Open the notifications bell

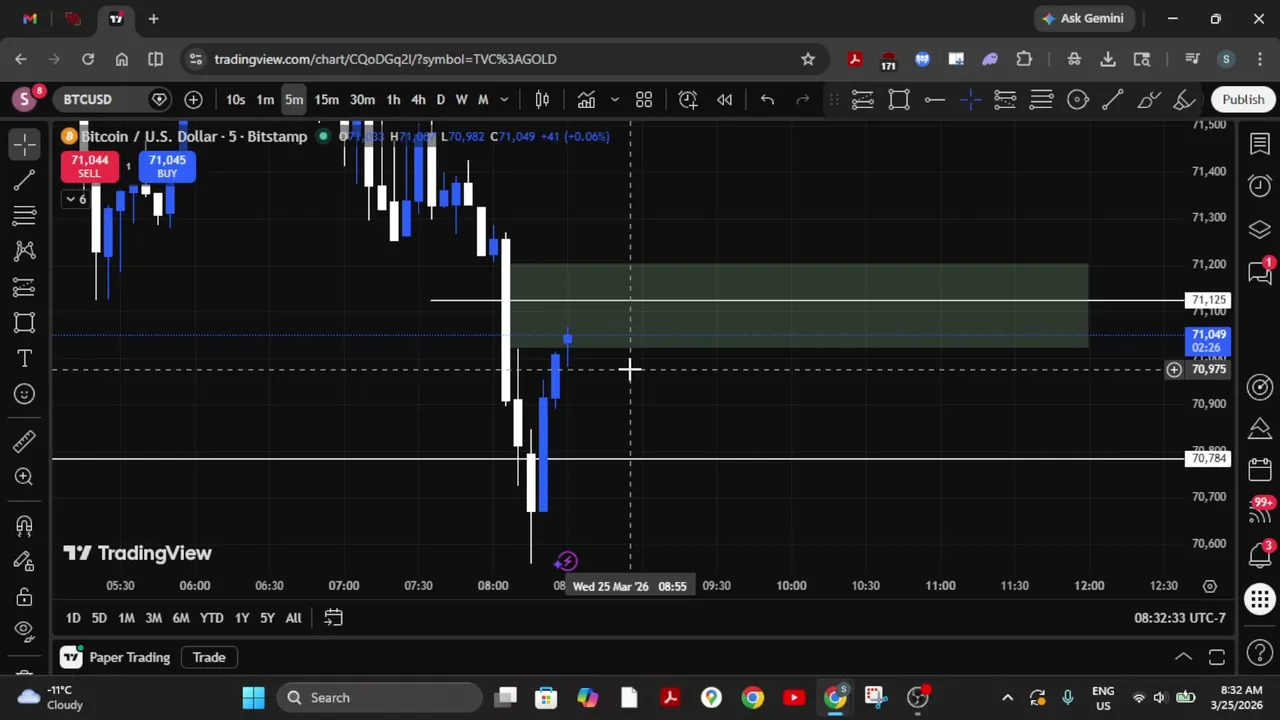1260,555
